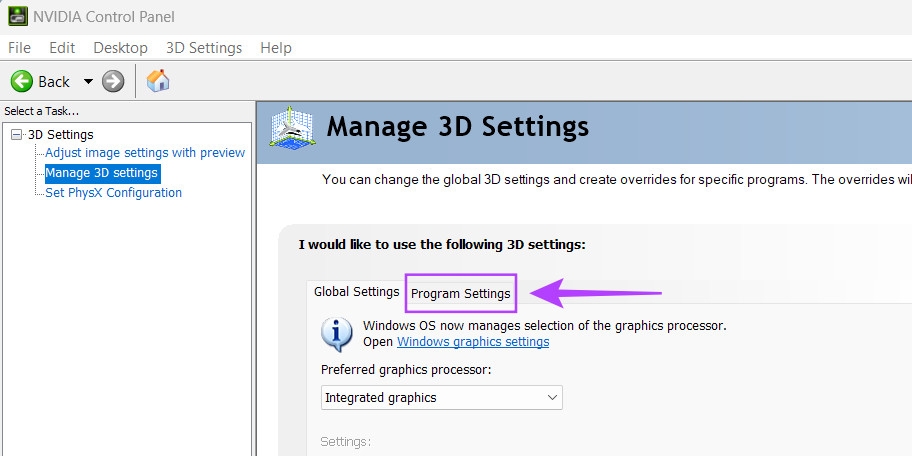This screenshot has width=912, height=456.
Task: Click the green Back arrow icon
Action: click(x=22, y=81)
